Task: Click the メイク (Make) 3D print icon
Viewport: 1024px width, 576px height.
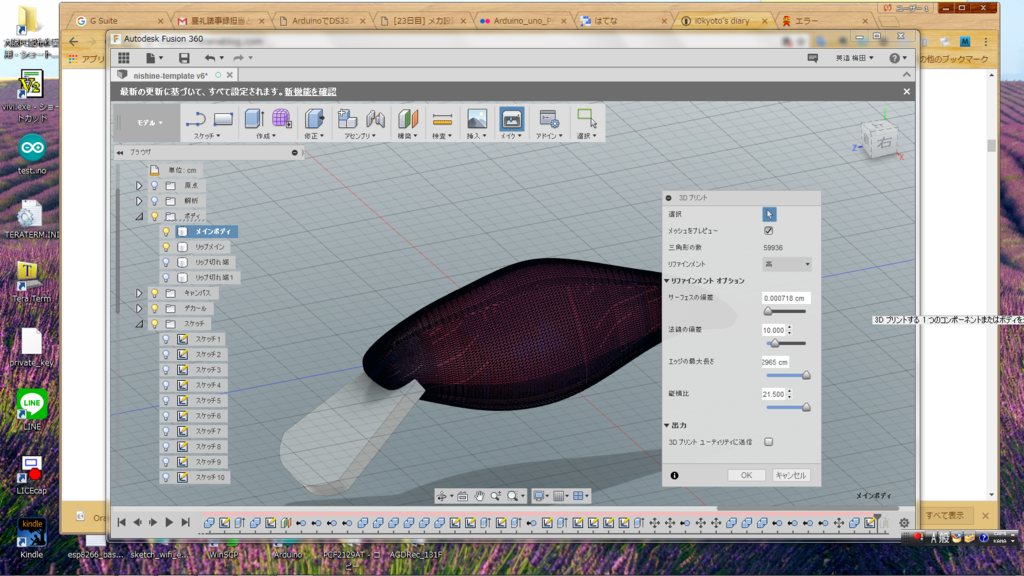Action: [511, 119]
